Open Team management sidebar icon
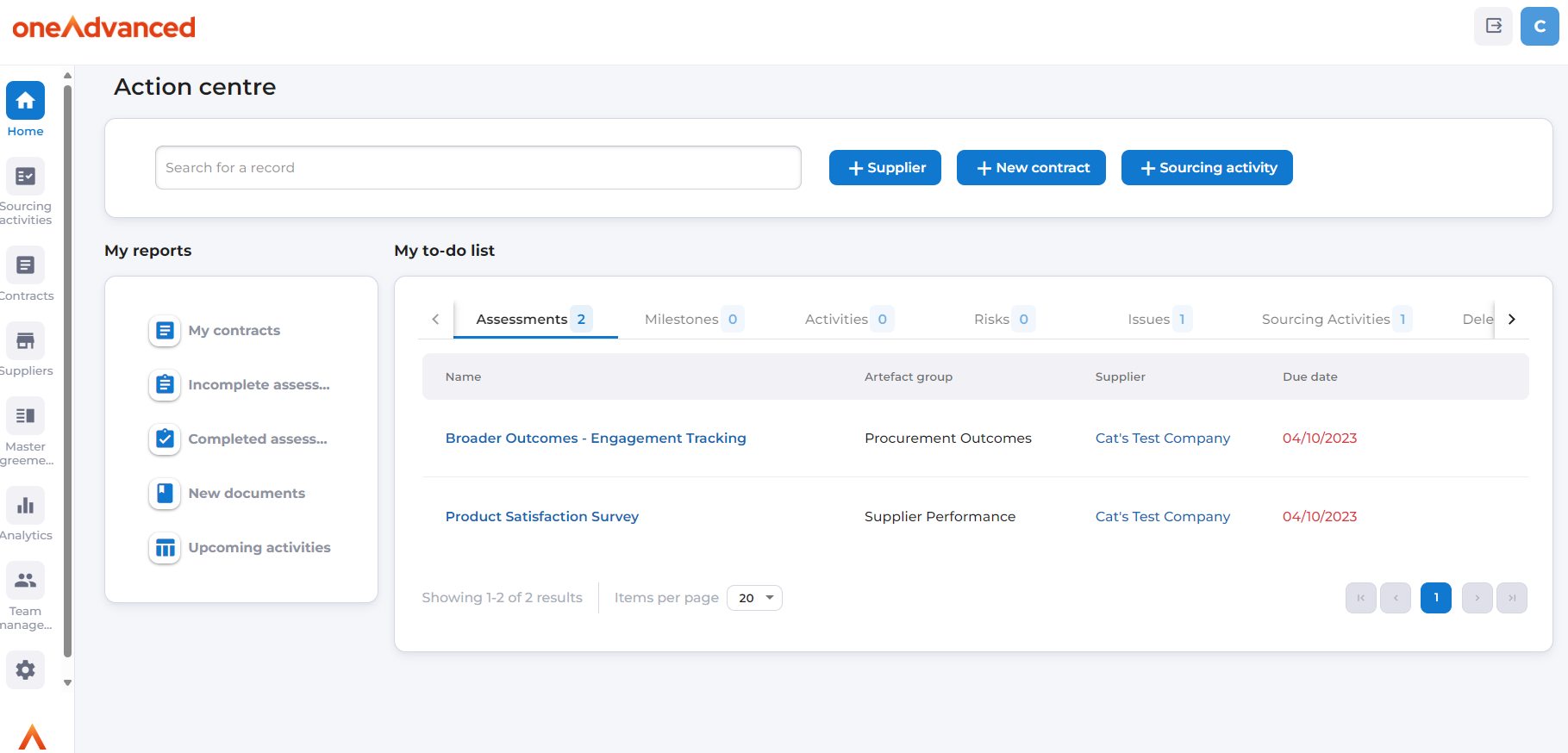This screenshot has width=1568, height=753. 26,581
